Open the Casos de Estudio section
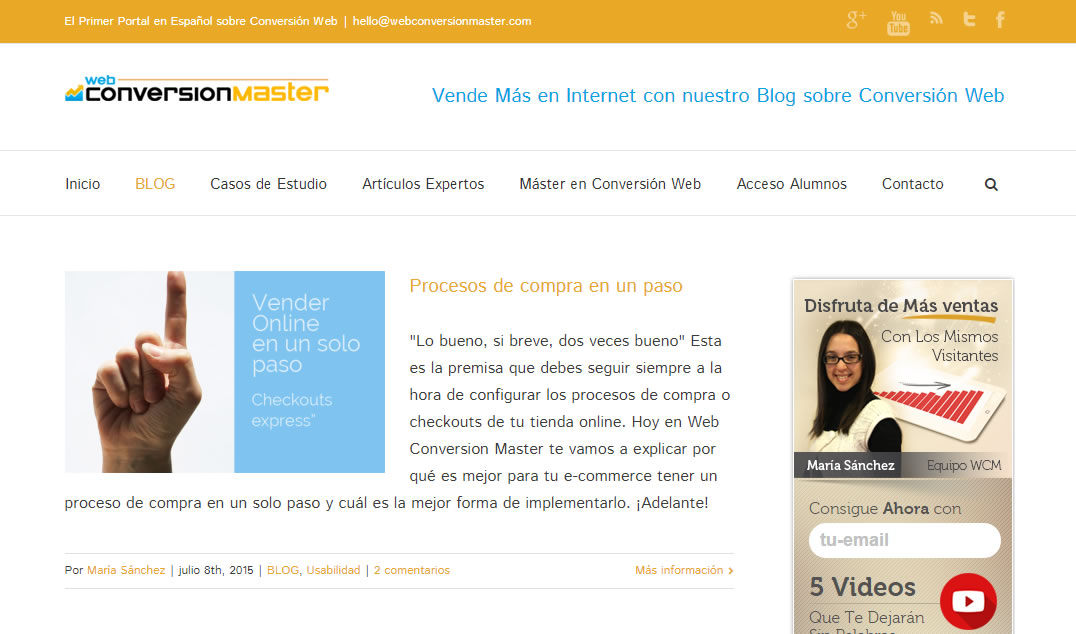This screenshot has width=1076, height=634. tap(268, 183)
